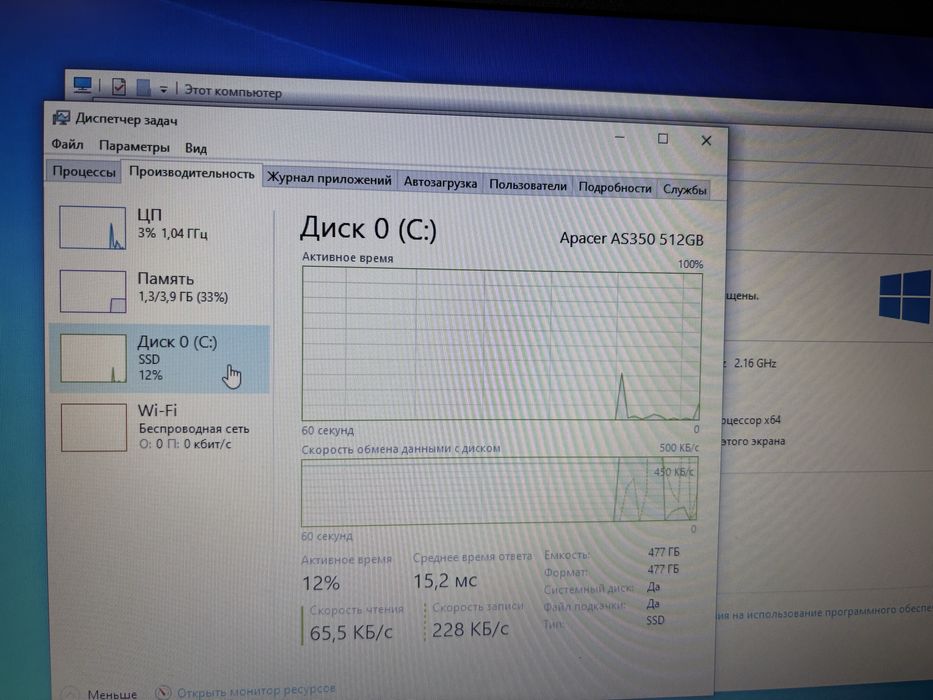The image size is (933, 700).
Task: Expand Explorer quick access toolbar dropdown arrow
Action: [163, 90]
